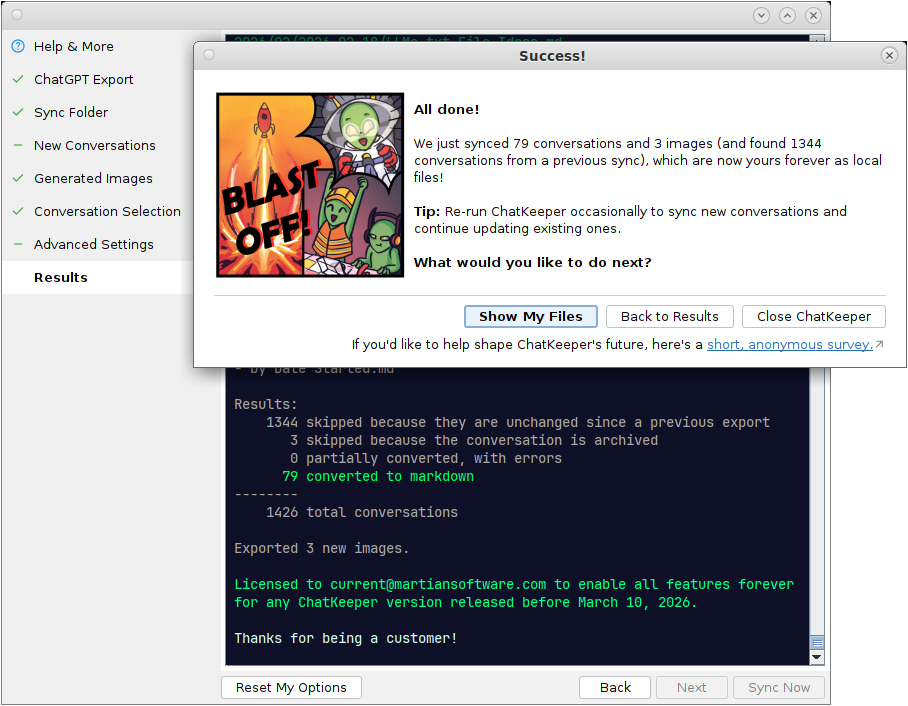Click the Back button at bottom
Image resolution: width=908 pixels, height=706 pixels.
tap(615, 687)
